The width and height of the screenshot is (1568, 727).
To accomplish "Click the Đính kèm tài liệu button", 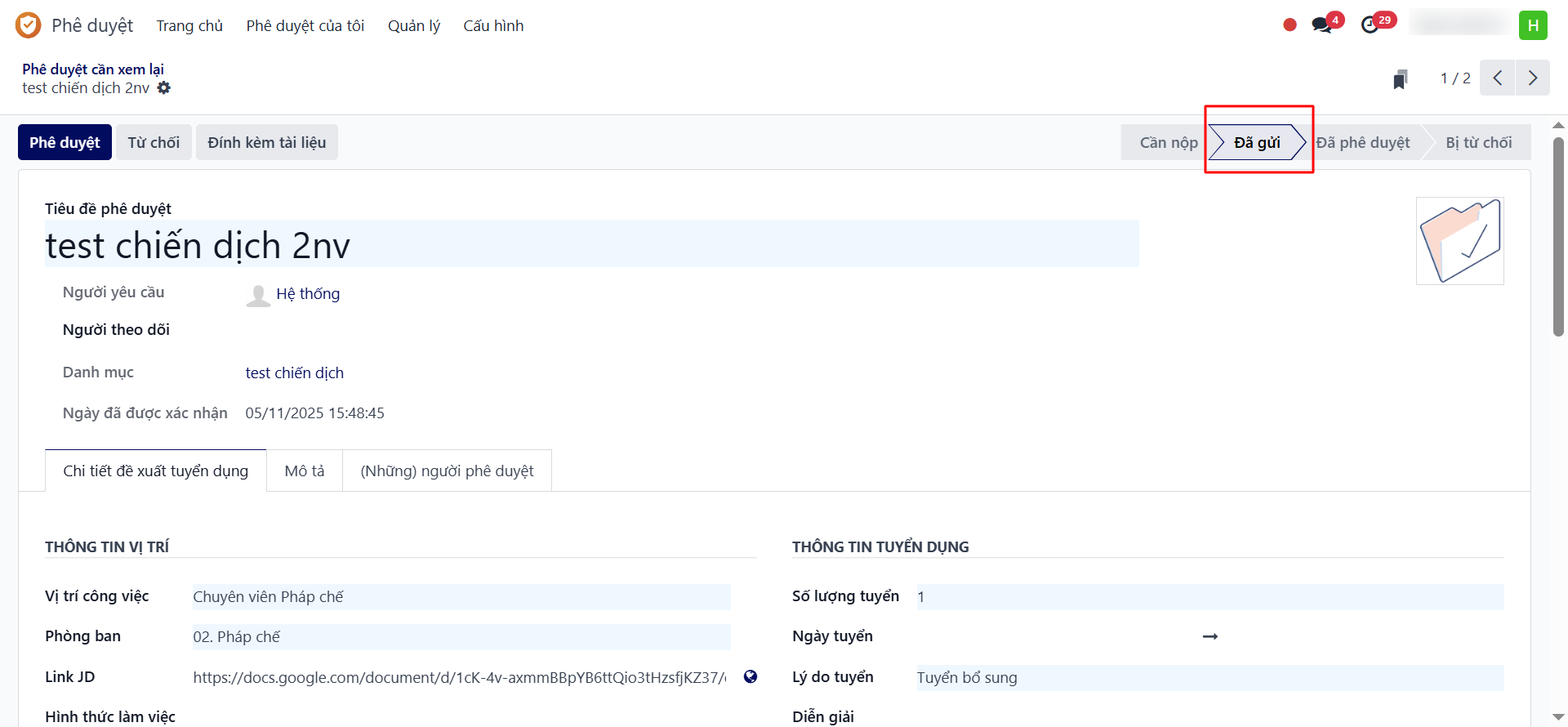I will coord(266,143).
